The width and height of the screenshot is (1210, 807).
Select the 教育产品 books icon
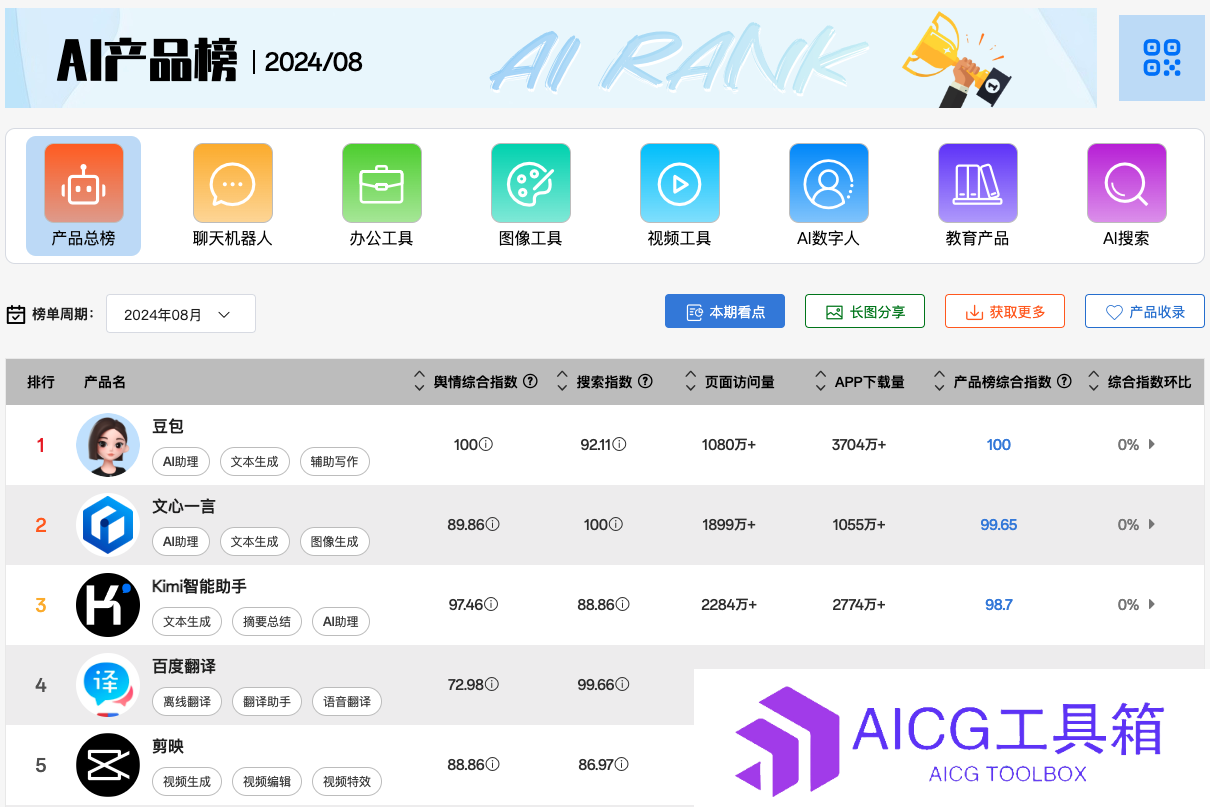pos(978,183)
